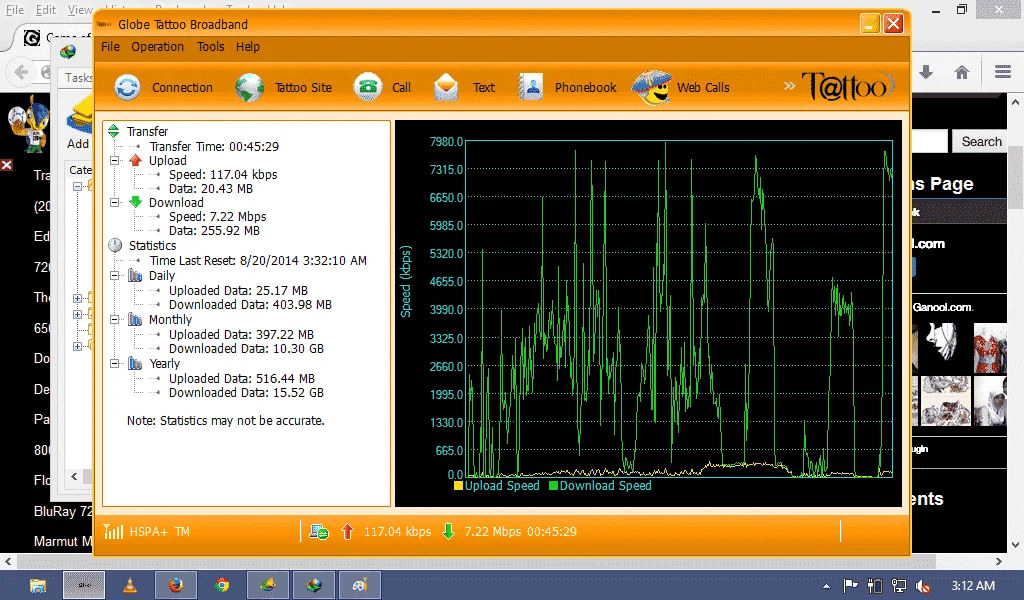Image resolution: width=1024 pixels, height=600 pixels.
Task: Click the taskbar clock 3:12 AM
Action: pos(973,586)
